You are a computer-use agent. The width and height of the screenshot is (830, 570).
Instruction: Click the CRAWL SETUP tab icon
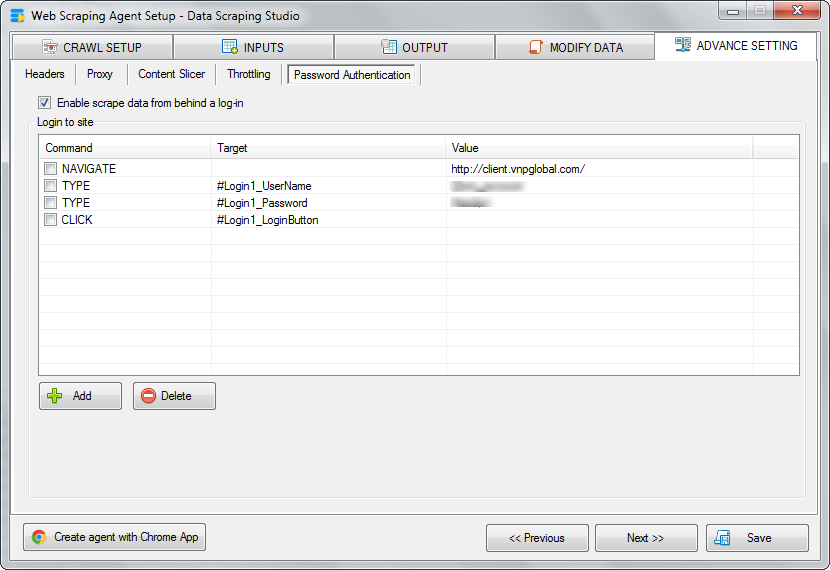coord(50,47)
